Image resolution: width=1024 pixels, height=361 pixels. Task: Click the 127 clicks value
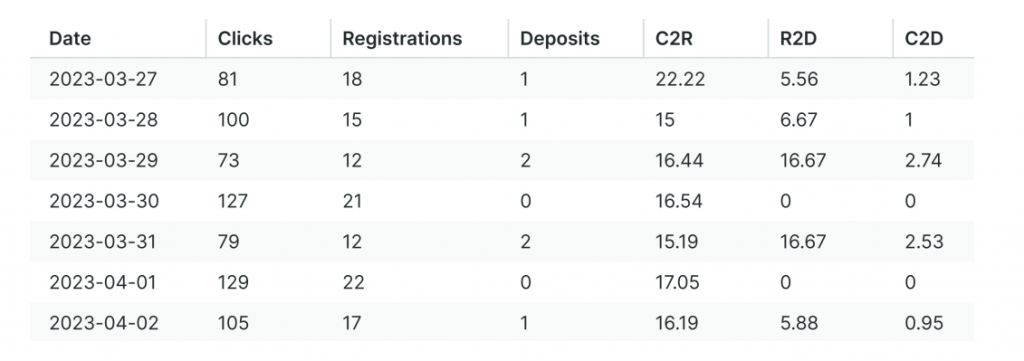[x=233, y=201]
